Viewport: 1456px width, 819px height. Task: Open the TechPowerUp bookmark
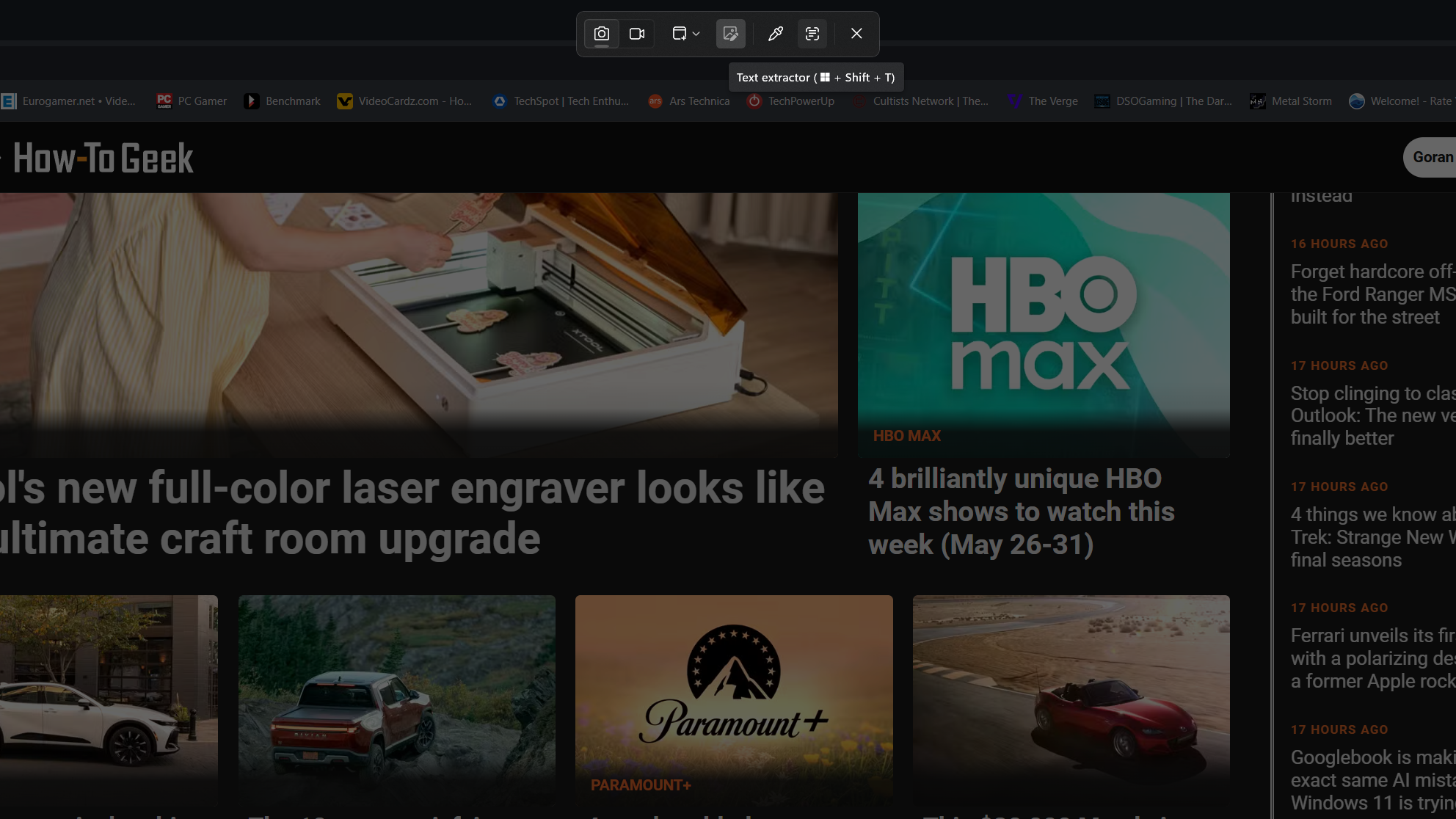coord(791,101)
